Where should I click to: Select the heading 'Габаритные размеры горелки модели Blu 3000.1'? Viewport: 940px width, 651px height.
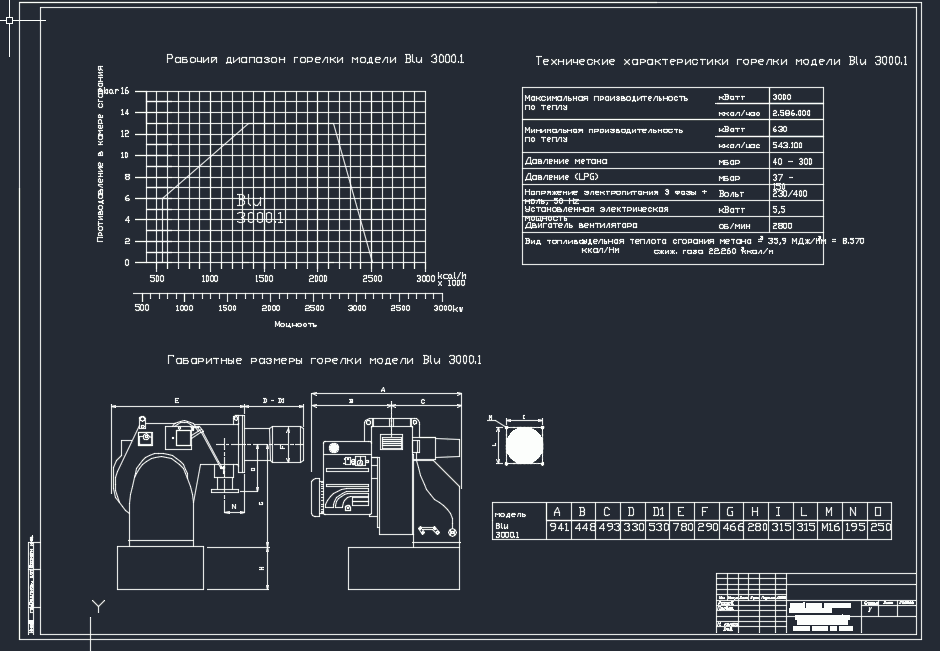pos(324,360)
